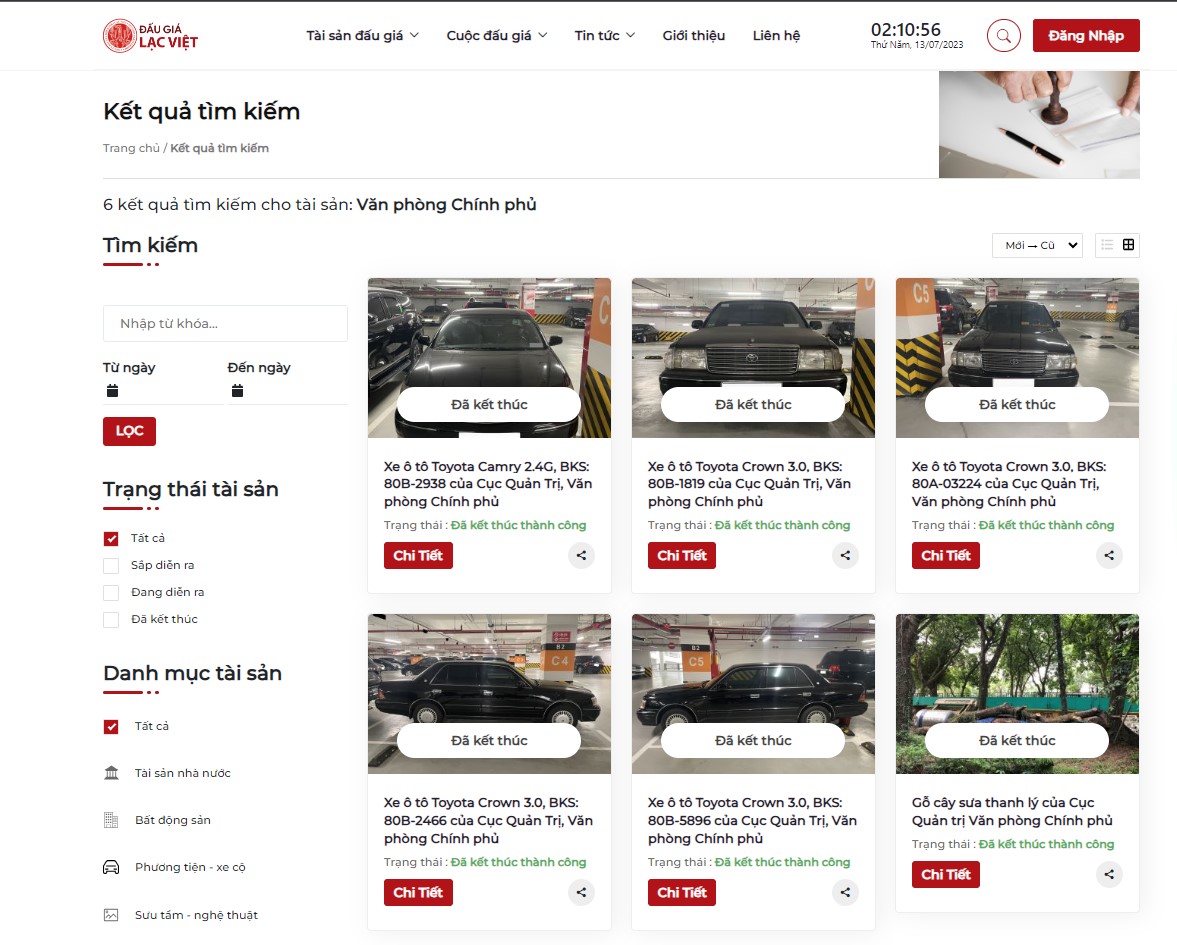
Task: Expand the Cuộc đấu giá menu
Action: pos(497,35)
